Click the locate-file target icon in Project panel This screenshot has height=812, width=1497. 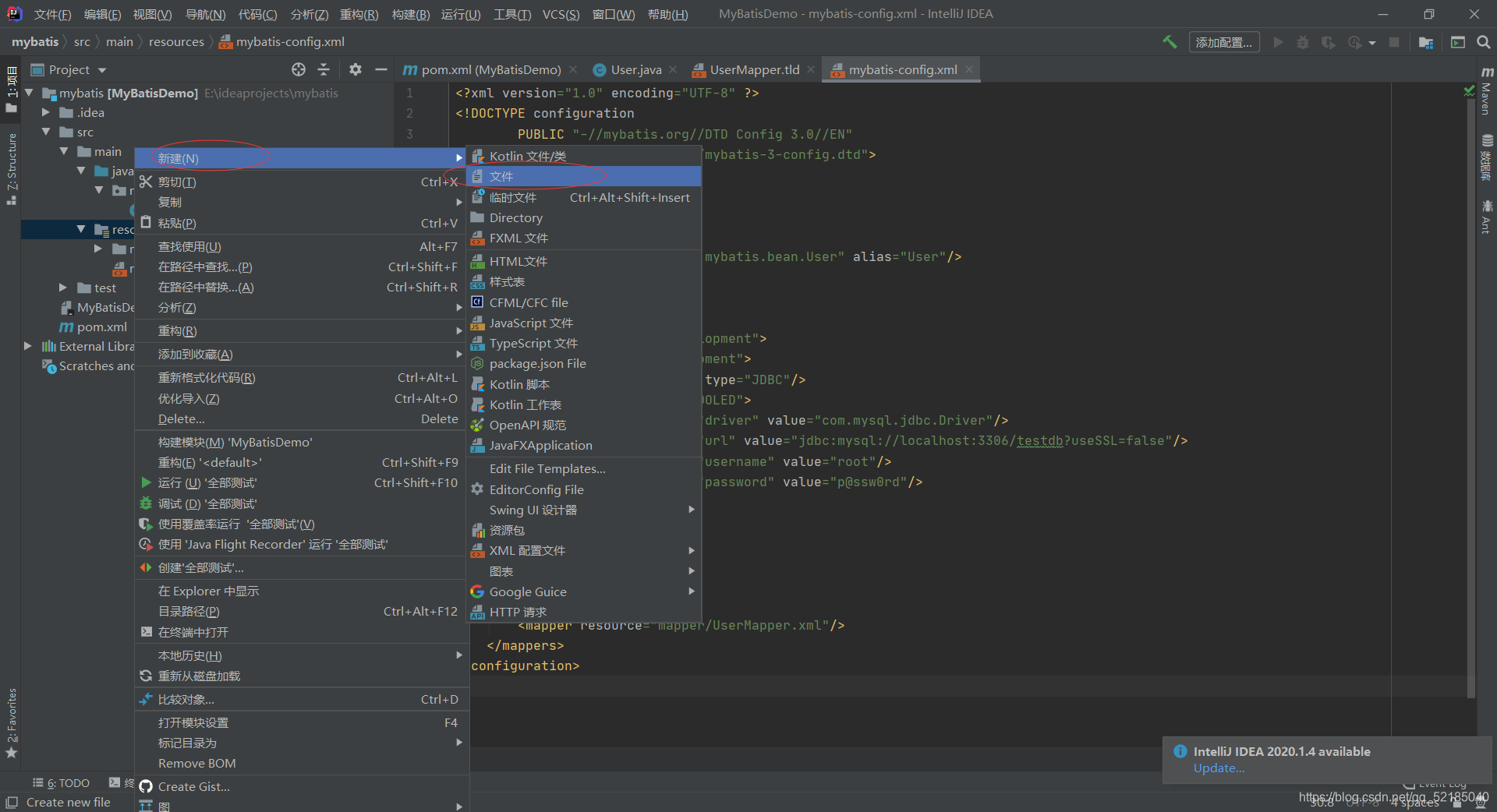(299, 69)
